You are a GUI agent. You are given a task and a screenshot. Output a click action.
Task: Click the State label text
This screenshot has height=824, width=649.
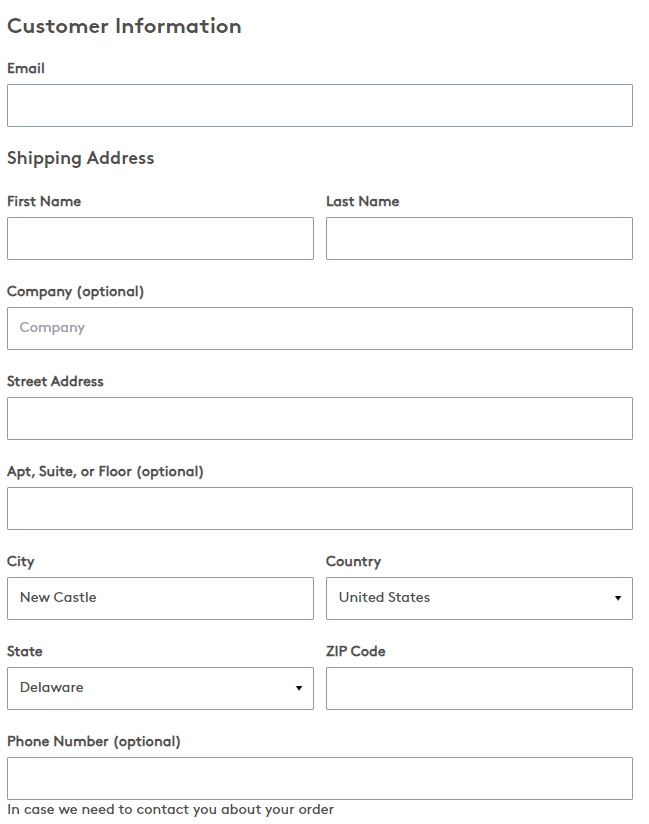(25, 651)
